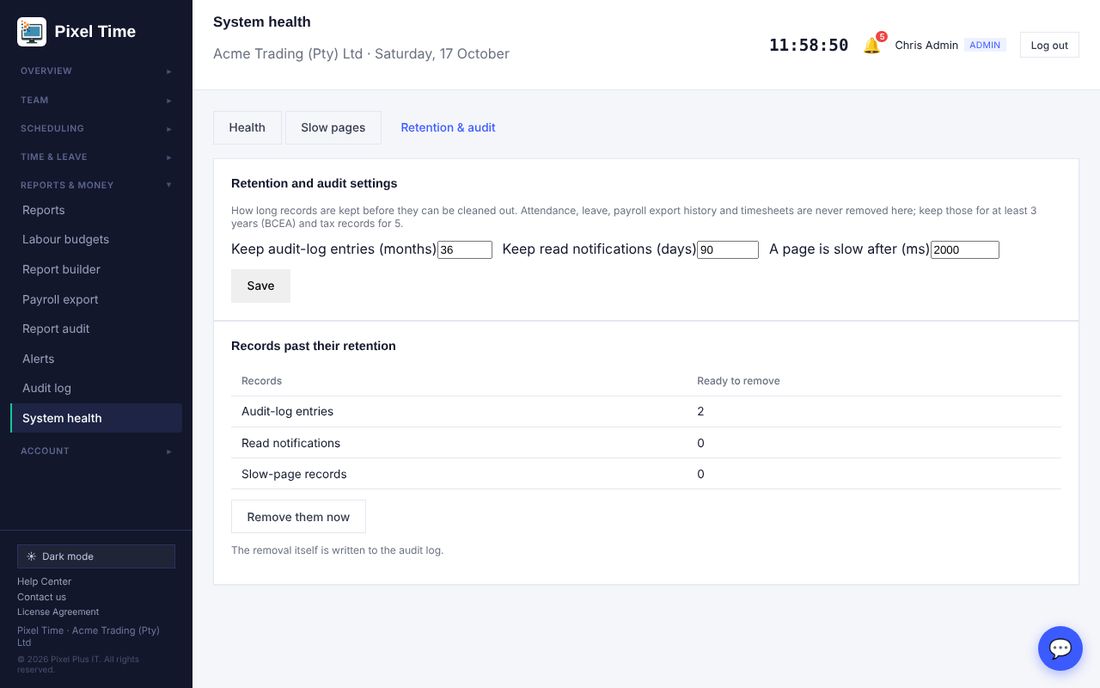Open Reports in the sidebar

tap(96, 210)
